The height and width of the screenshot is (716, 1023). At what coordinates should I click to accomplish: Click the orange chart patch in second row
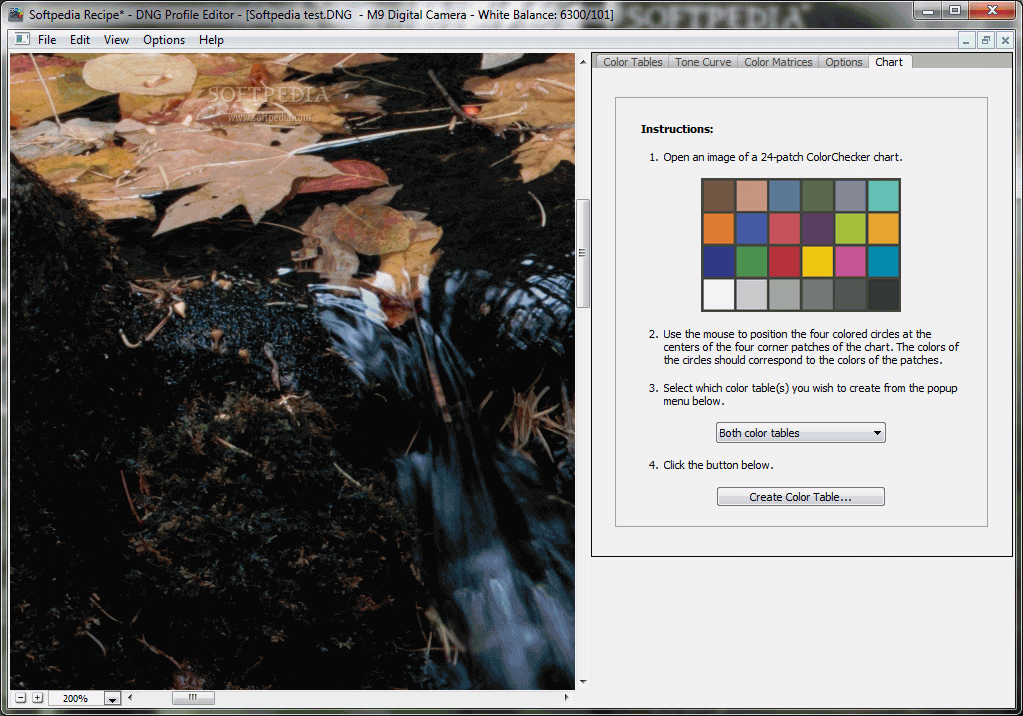pyautogui.click(x=718, y=228)
